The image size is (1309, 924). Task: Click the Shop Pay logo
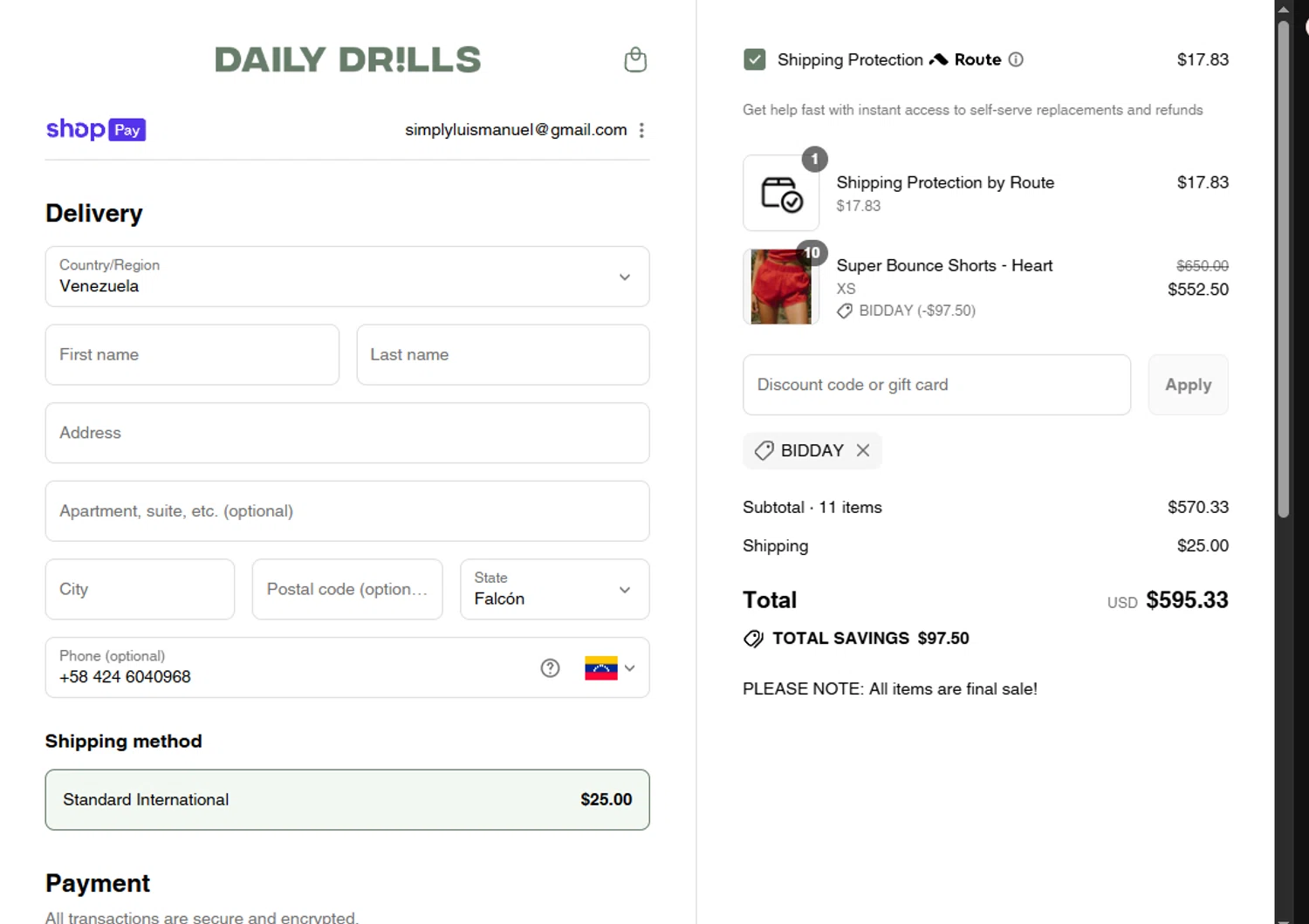[96, 129]
